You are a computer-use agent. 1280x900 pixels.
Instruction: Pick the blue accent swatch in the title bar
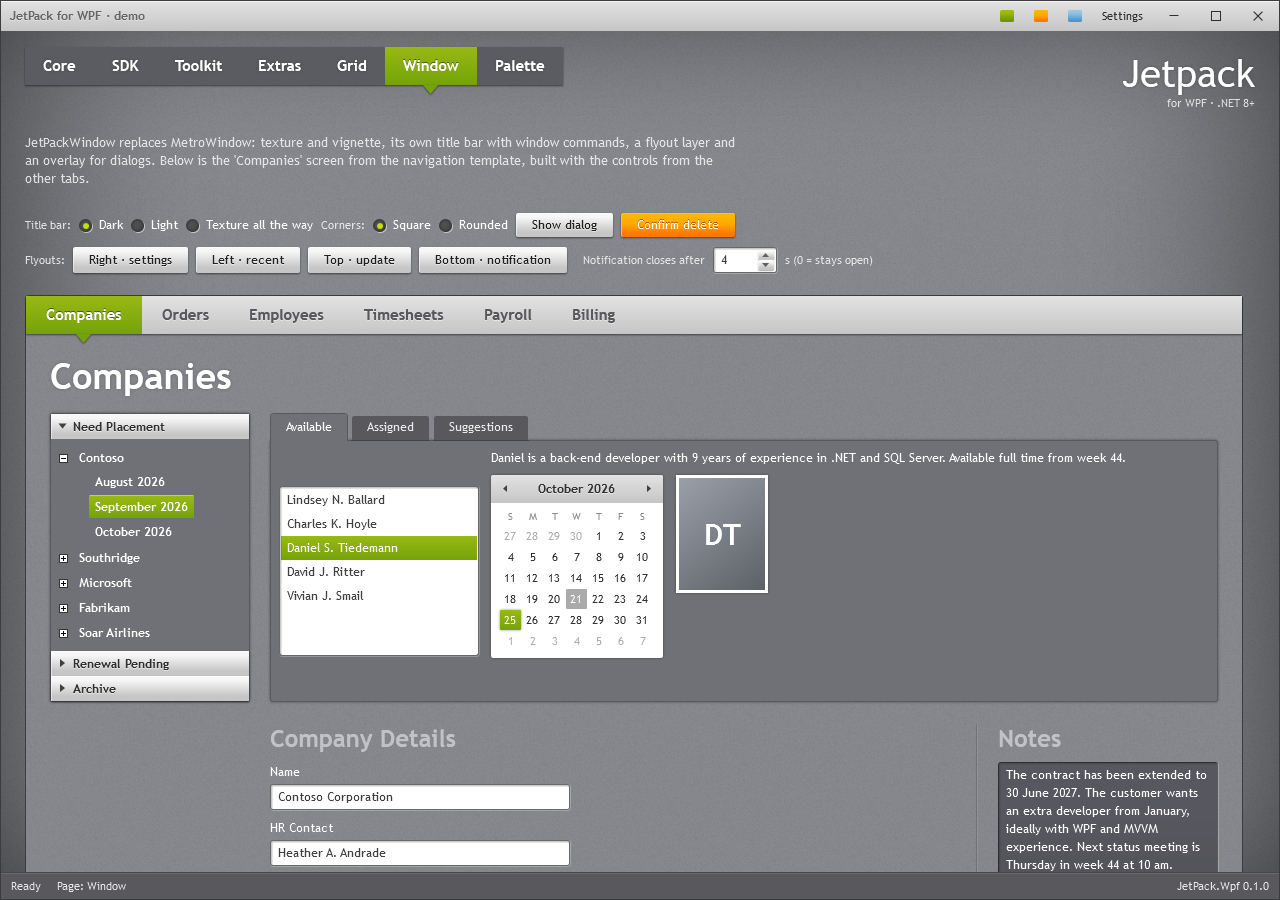(x=1075, y=16)
